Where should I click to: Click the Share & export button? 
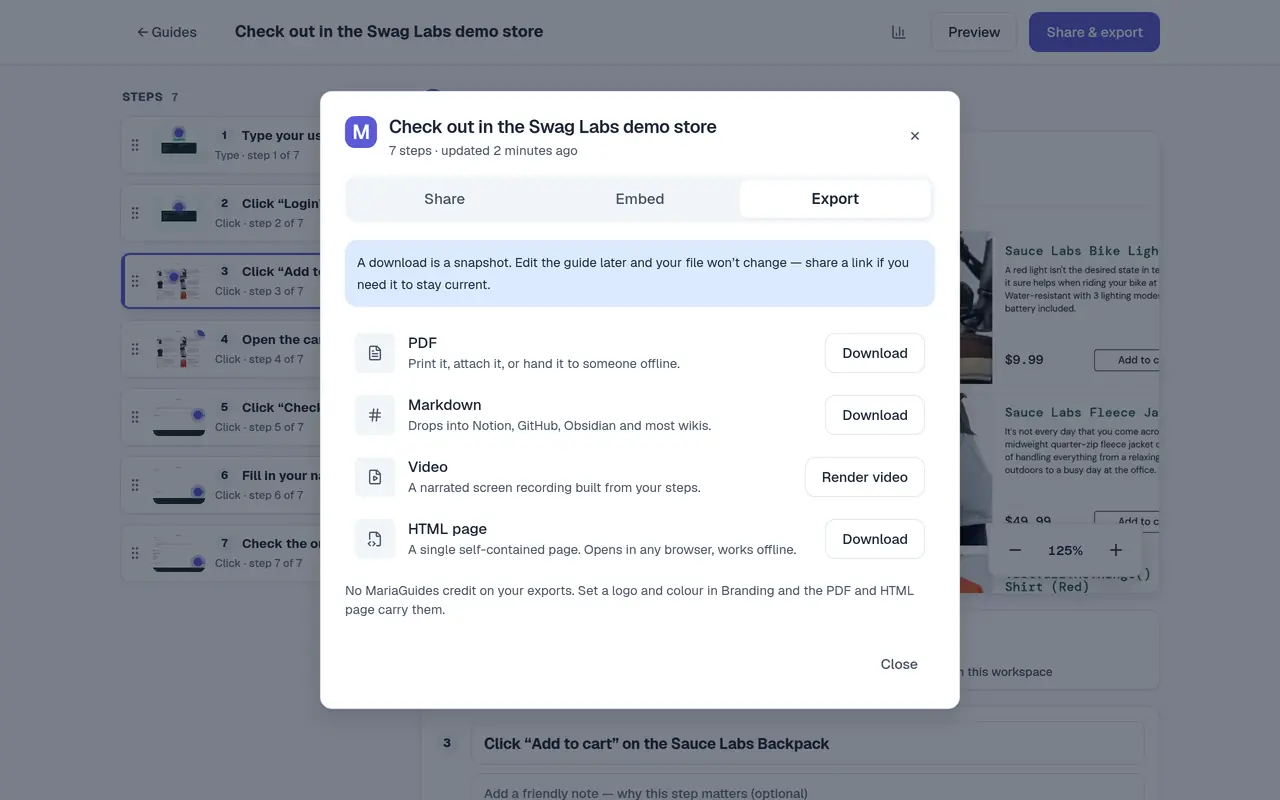tap(1094, 32)
